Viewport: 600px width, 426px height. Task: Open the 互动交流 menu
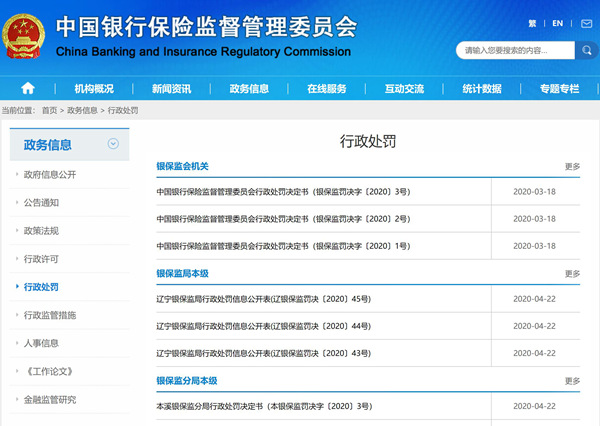click(x=404, y=89)
